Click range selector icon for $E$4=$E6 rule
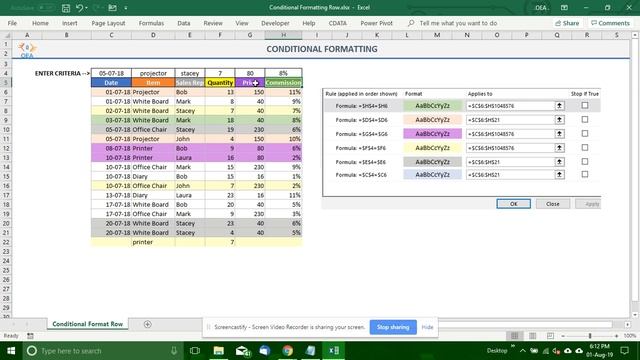 pos(559,162)
